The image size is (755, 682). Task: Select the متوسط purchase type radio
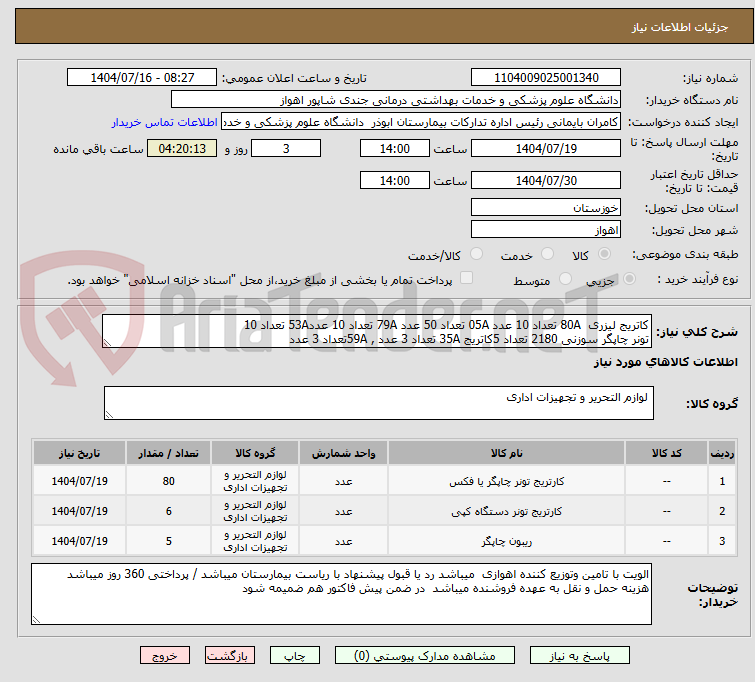coord(565,279)
